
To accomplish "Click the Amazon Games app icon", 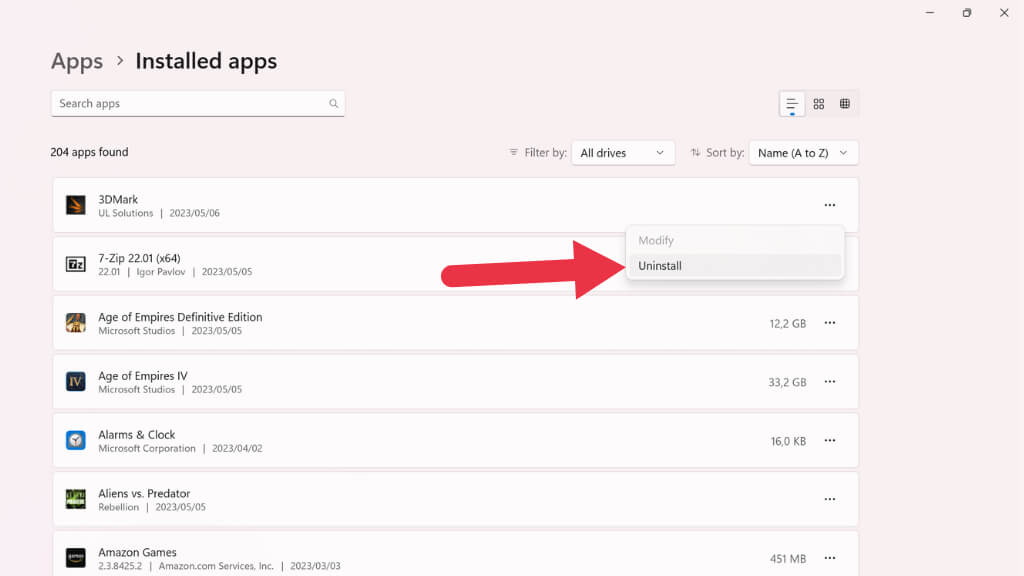I will (76, 558).
